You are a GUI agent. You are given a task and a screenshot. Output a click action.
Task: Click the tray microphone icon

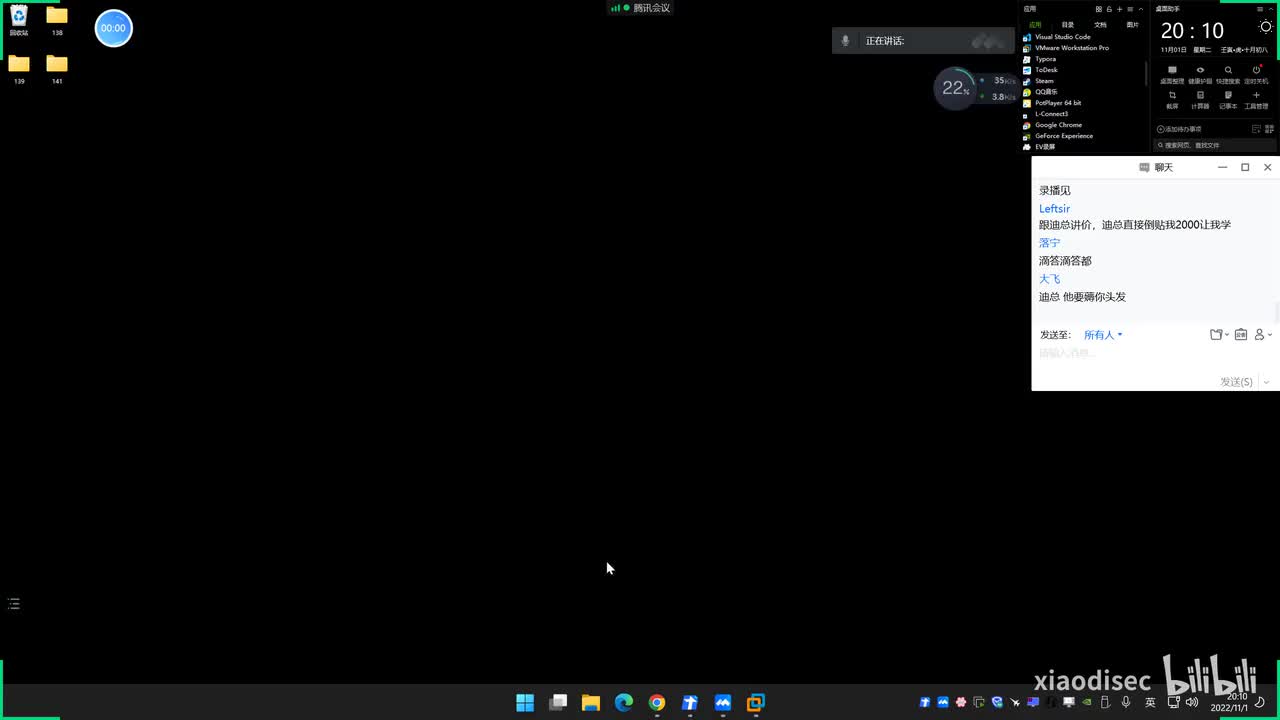point(1126,703)
